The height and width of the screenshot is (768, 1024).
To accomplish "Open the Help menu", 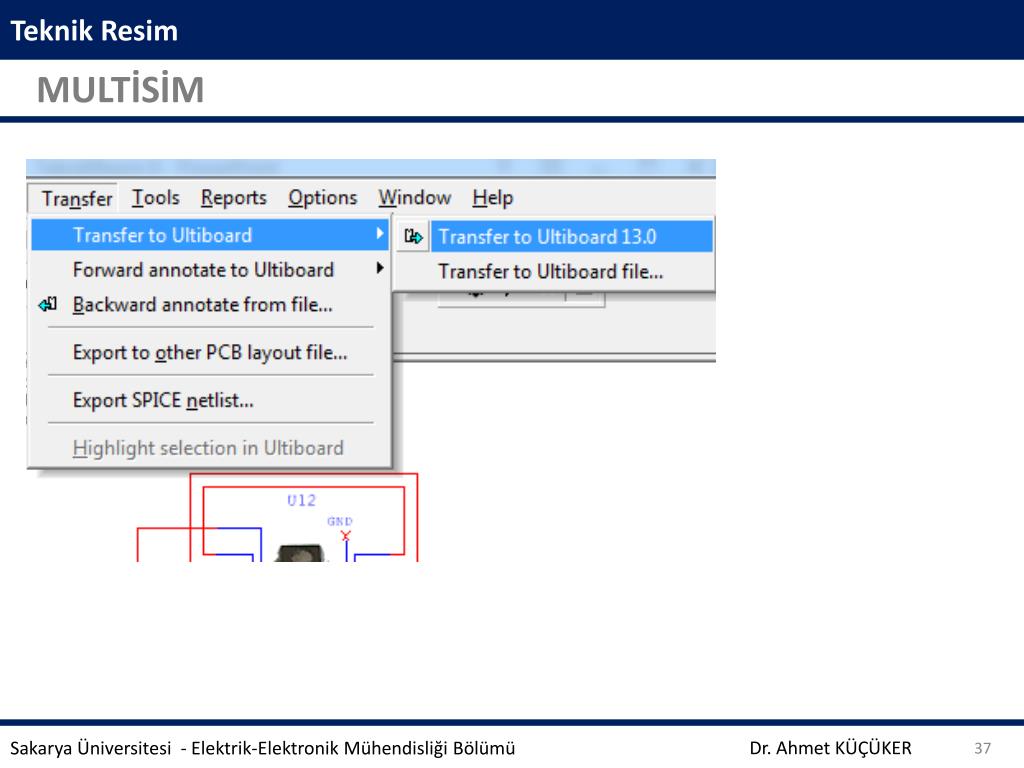I will tap(492, 198).
